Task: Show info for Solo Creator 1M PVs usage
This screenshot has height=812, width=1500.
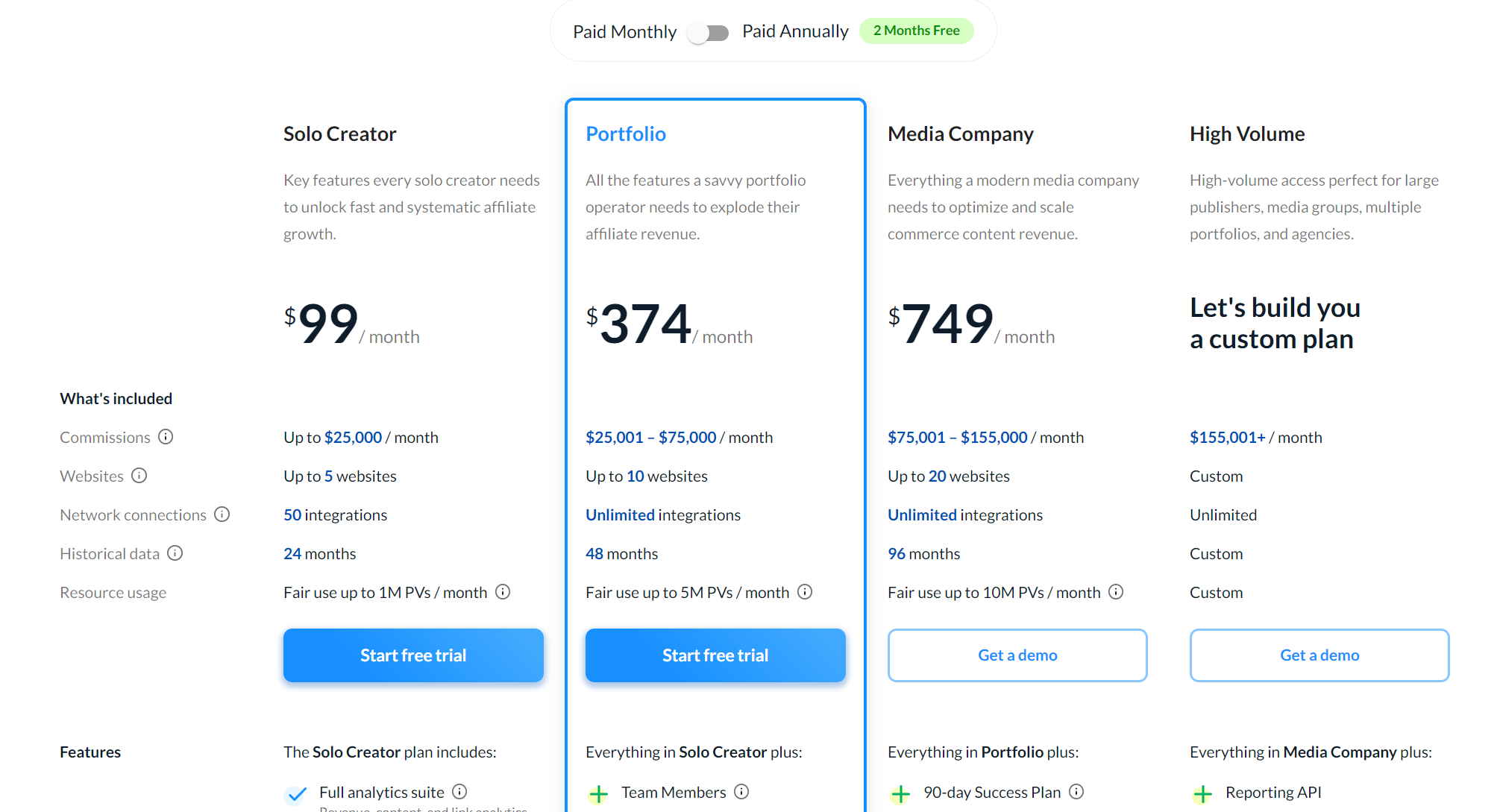Action: tap(503, 592)
